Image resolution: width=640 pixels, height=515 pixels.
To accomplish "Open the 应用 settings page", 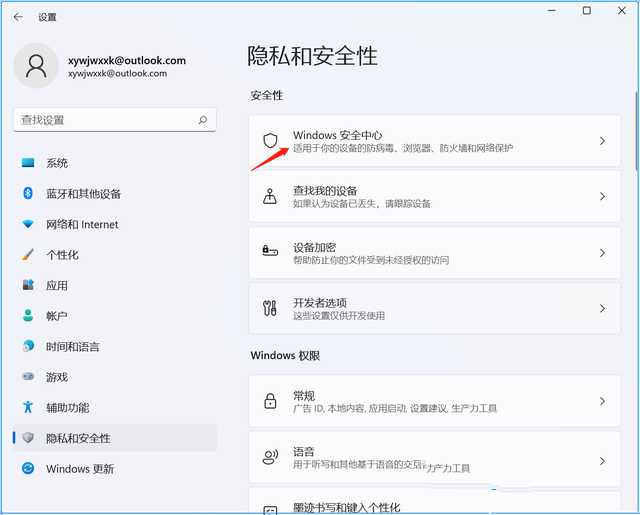I will [115, 285].
